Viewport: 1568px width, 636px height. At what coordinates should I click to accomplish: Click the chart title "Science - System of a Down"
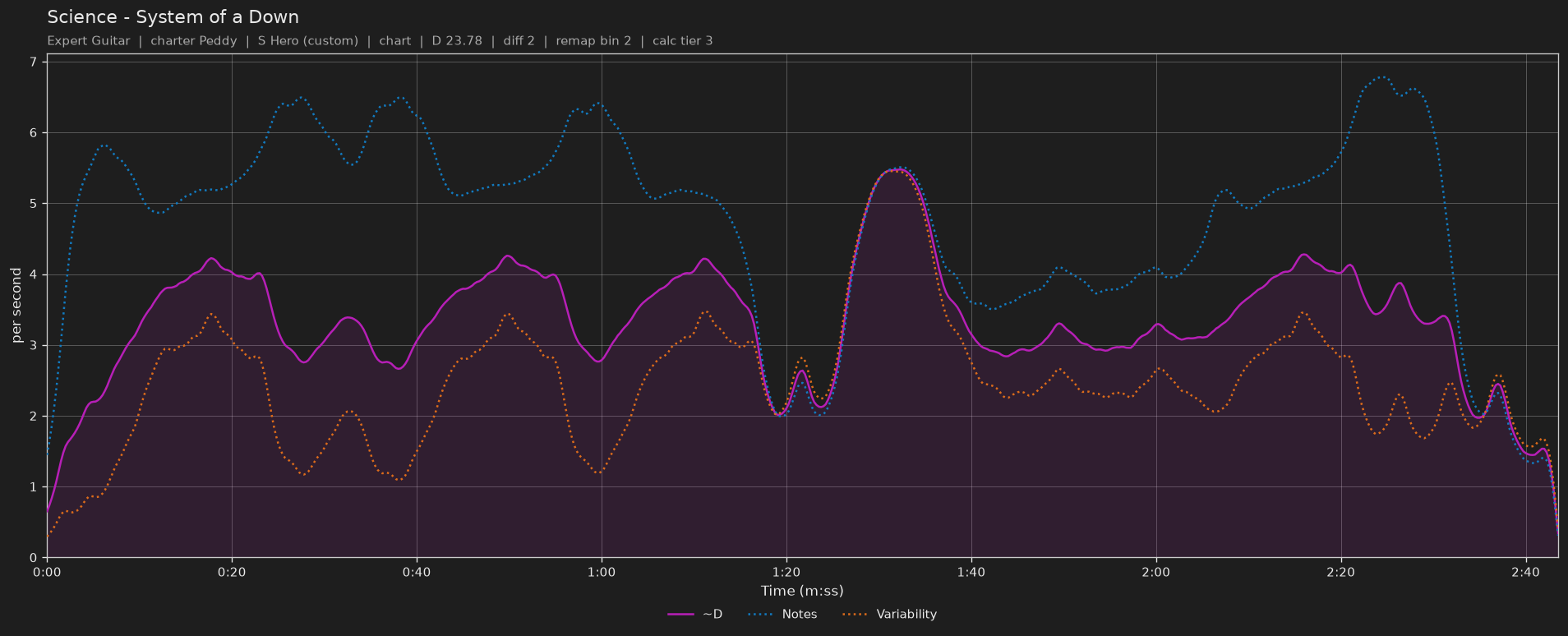click(173, 17)
